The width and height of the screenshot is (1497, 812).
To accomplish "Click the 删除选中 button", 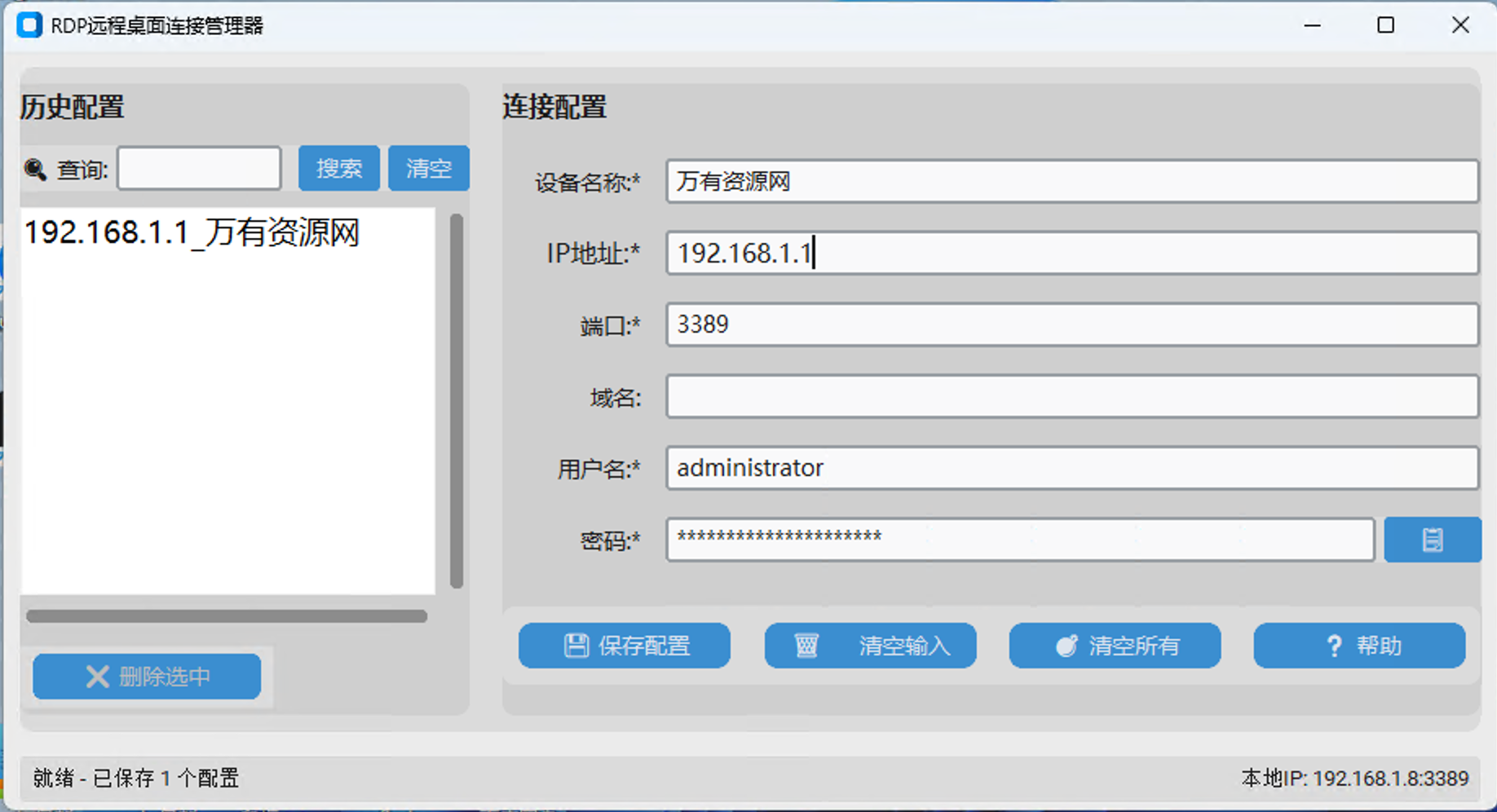I will click(146, 676).
